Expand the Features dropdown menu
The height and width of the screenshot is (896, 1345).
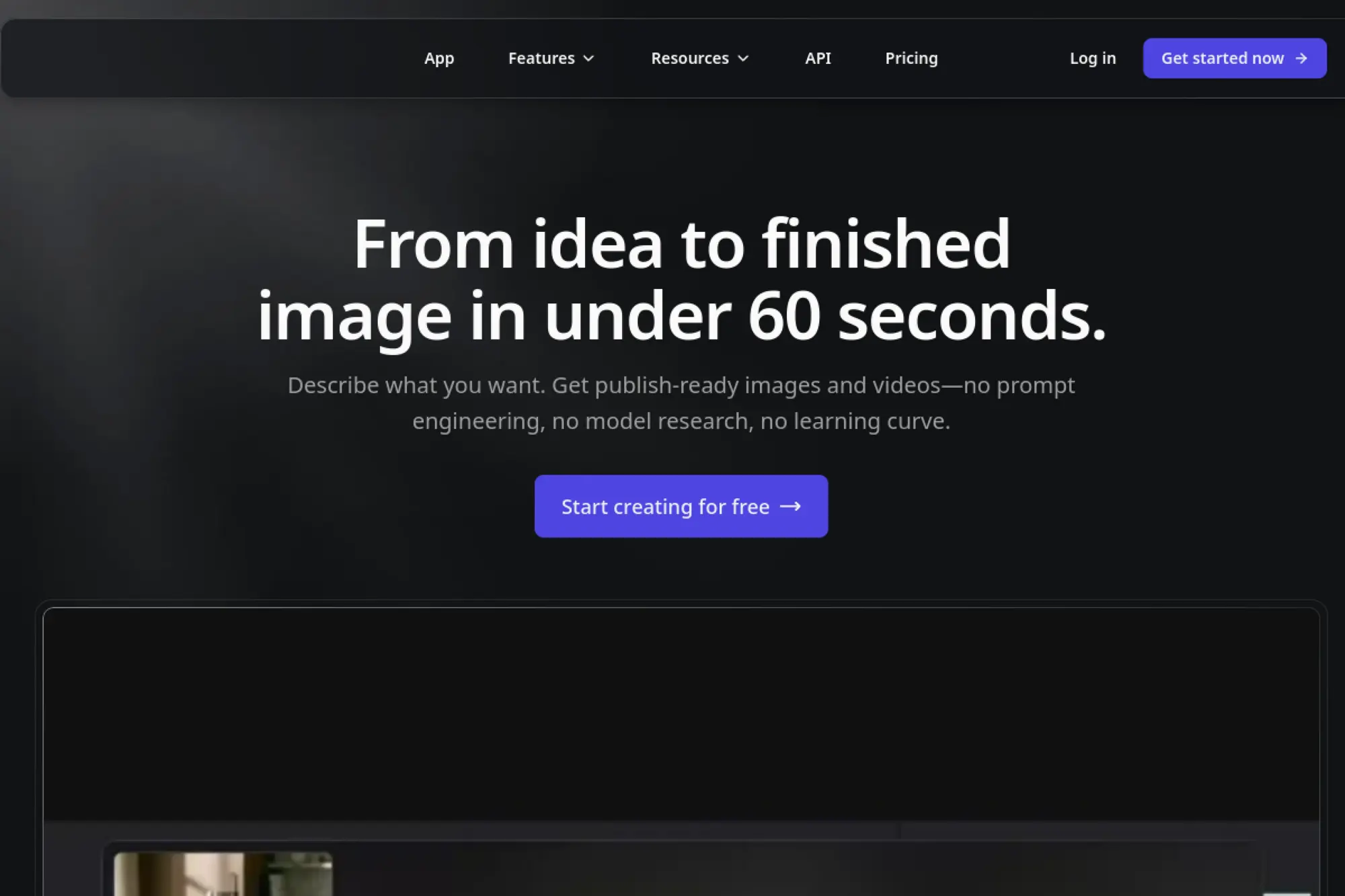click(542, 58)
